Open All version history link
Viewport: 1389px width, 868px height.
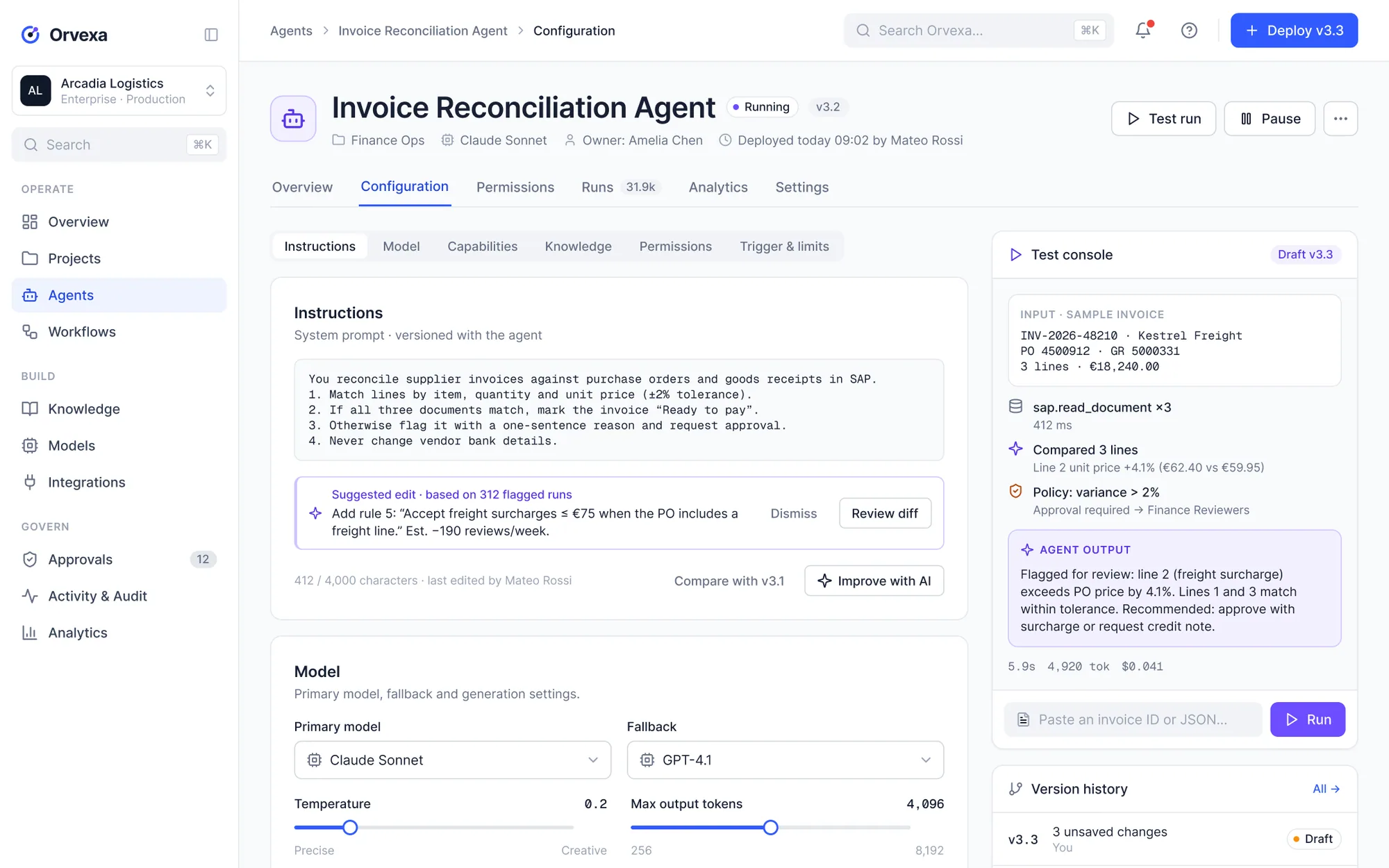tap(1326, 789)
